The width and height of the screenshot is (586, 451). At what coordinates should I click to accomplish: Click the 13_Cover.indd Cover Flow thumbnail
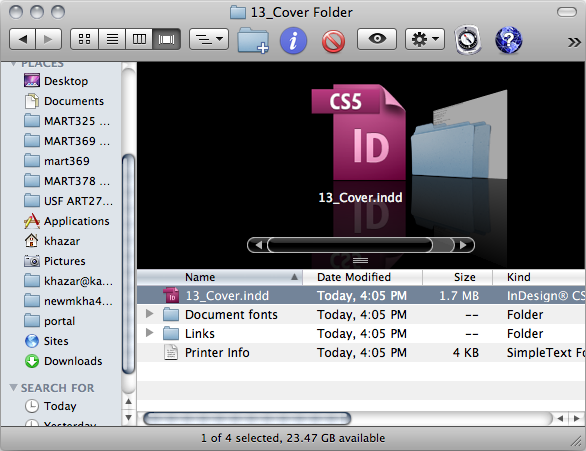(359, 133)
